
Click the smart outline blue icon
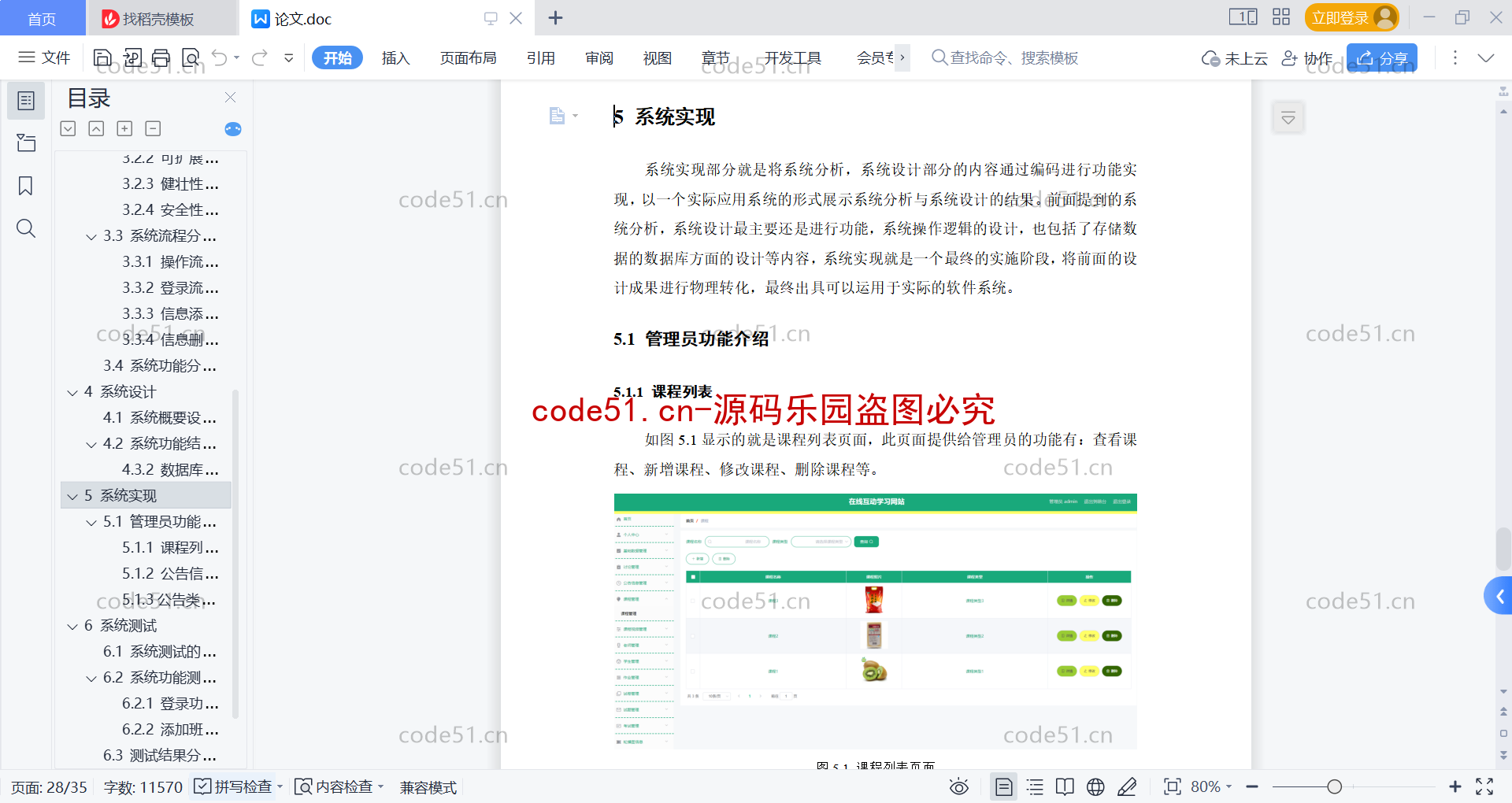(233, 129)
